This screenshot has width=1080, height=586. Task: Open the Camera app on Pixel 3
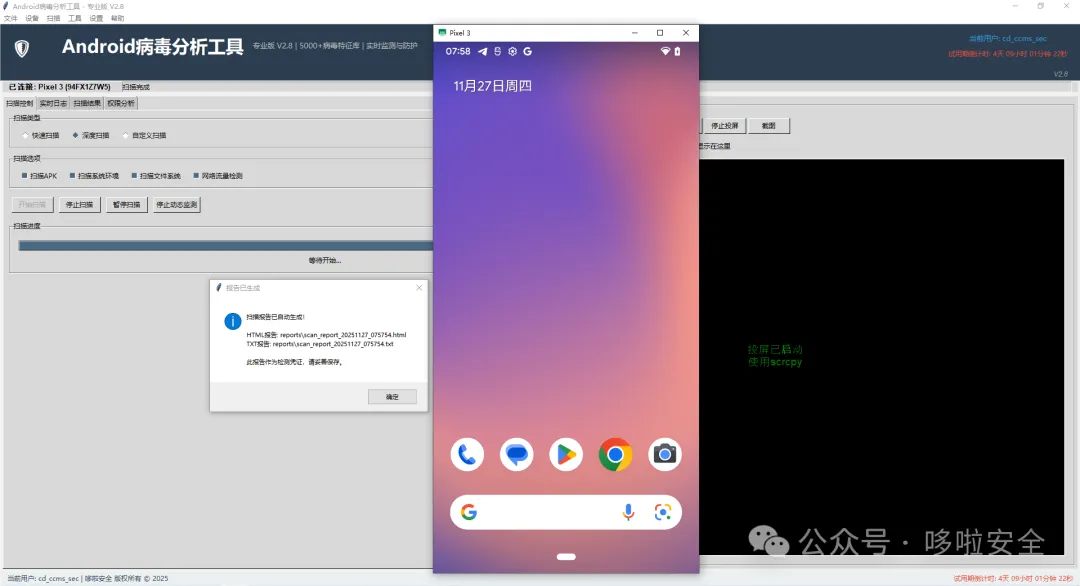click(x=665, y=454)
